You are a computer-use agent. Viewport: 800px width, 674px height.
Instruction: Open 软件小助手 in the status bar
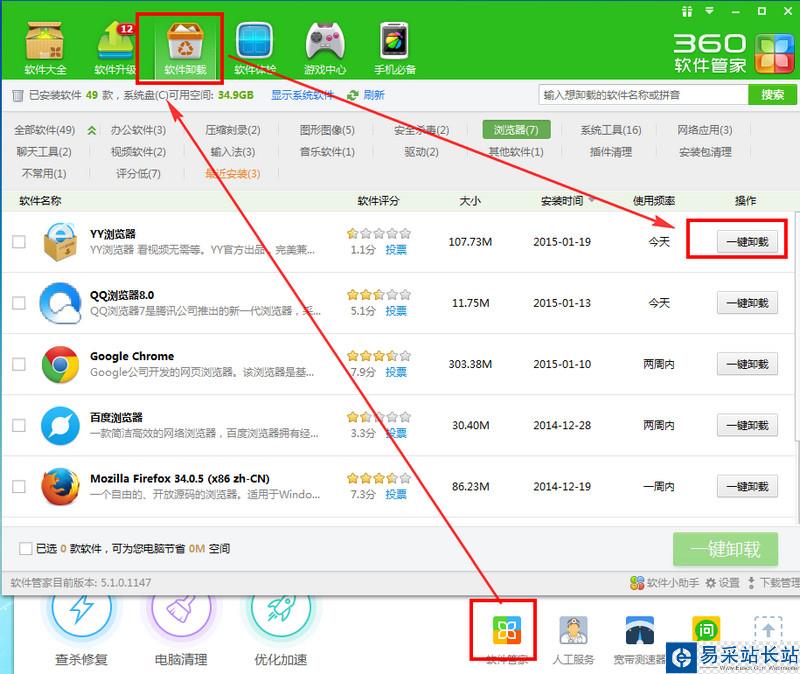(664, 583)
